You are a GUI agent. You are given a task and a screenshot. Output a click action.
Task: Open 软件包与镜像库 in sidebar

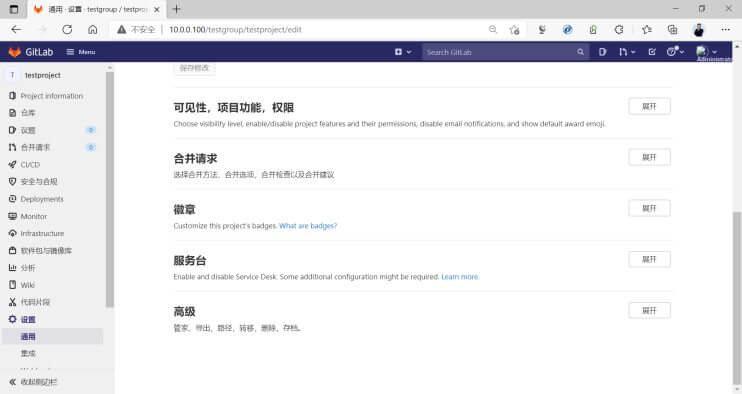point(46,251)
